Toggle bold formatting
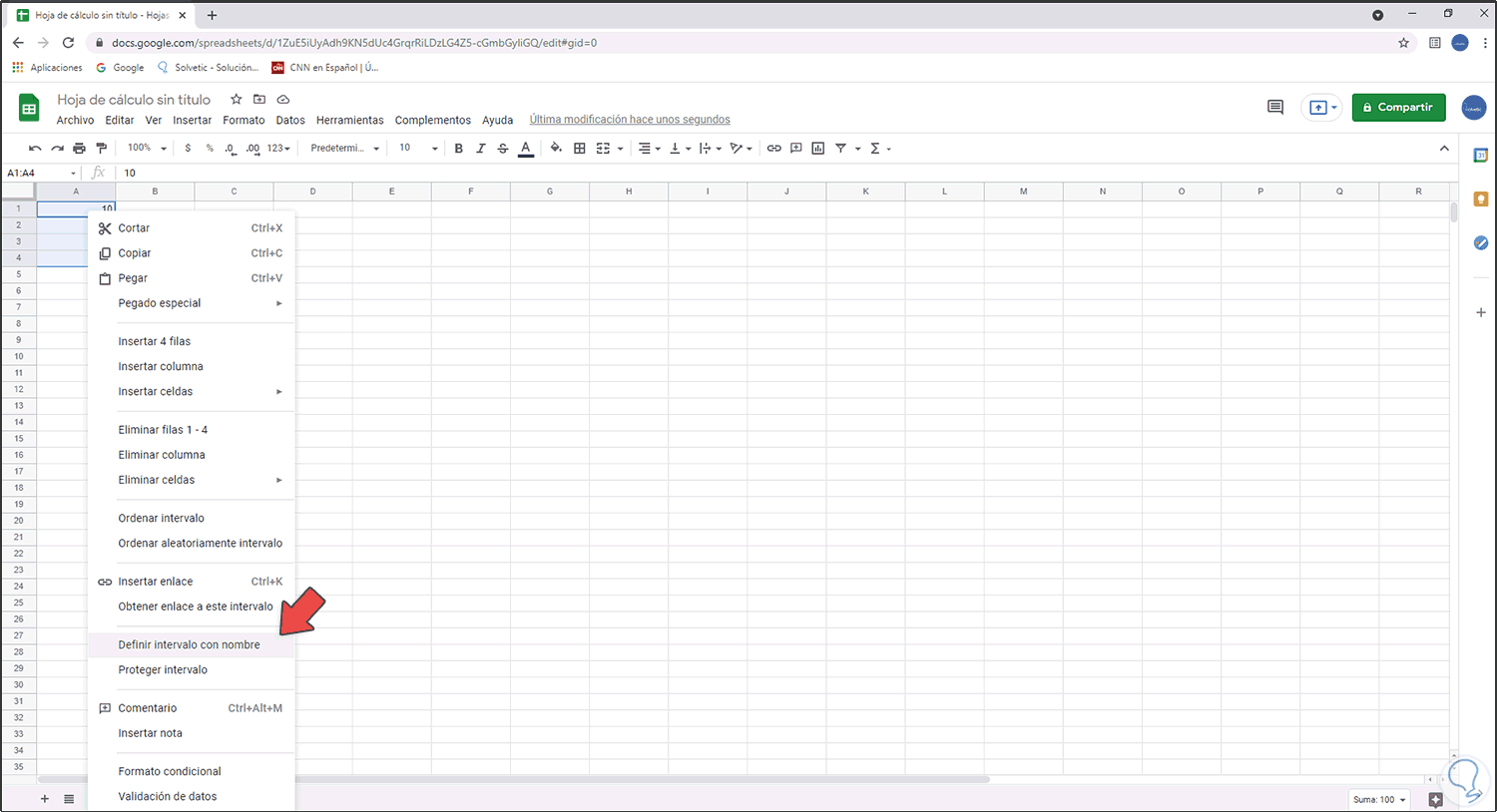 (458, 148)
